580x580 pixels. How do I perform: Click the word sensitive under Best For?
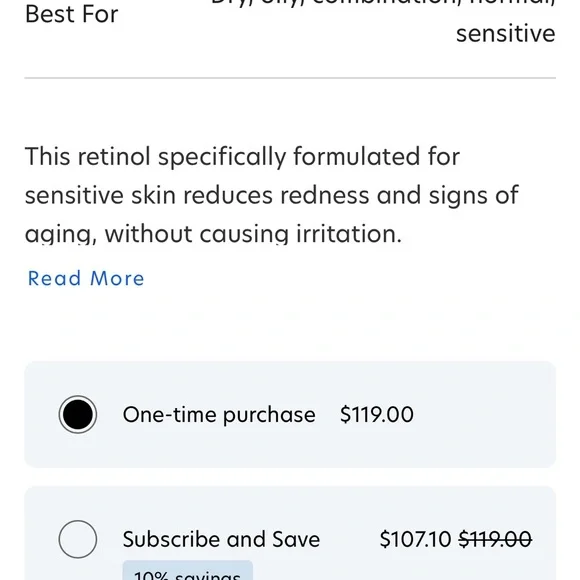(506, 34)
